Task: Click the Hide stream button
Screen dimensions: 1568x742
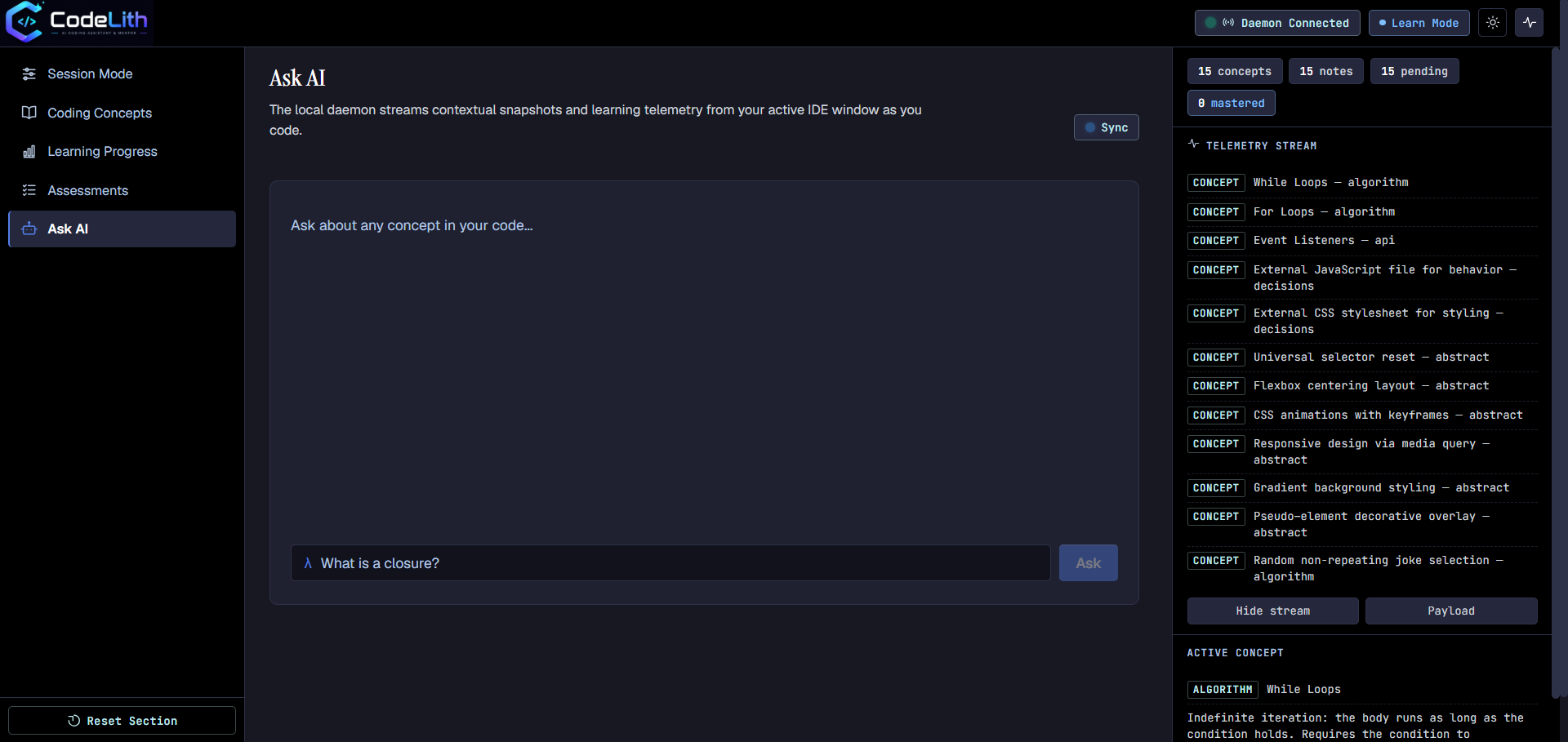Action: 1272,611
